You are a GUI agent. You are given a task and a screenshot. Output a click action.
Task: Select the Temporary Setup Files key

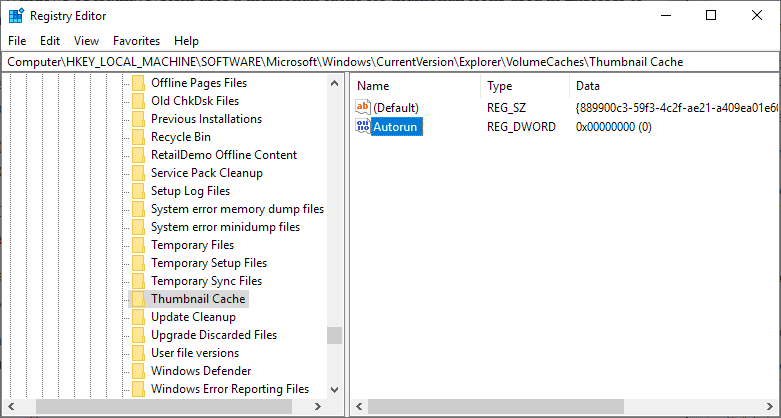point(209,263)
